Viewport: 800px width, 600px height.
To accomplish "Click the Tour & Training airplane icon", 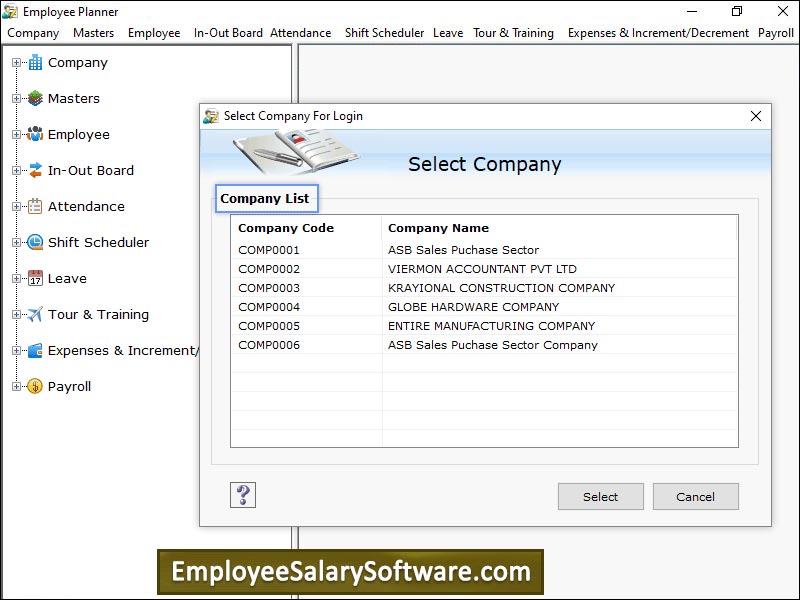I will pyautogui.click(x=35, y=314).
